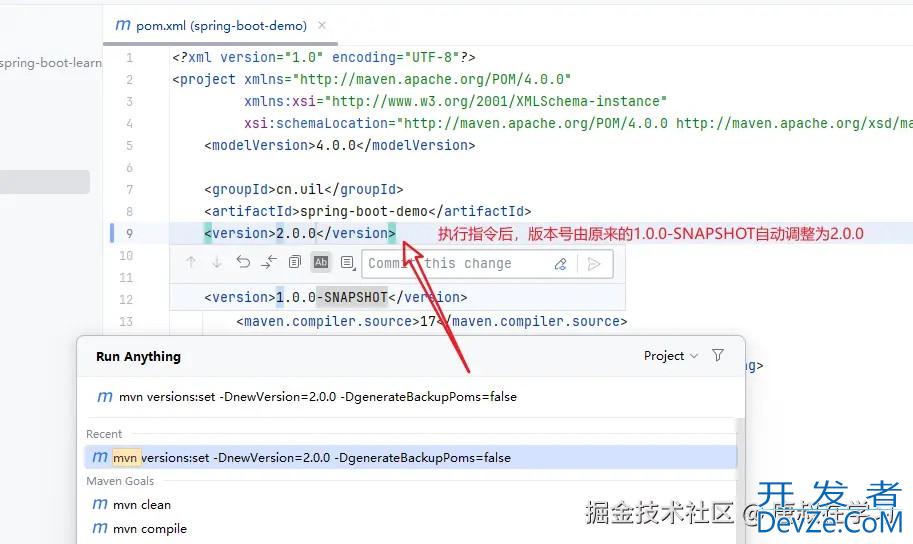The image size is (913, 544).
Task: Click the xml version declaration on line 1
Action: pyautogui.click(x=324, y=58)
